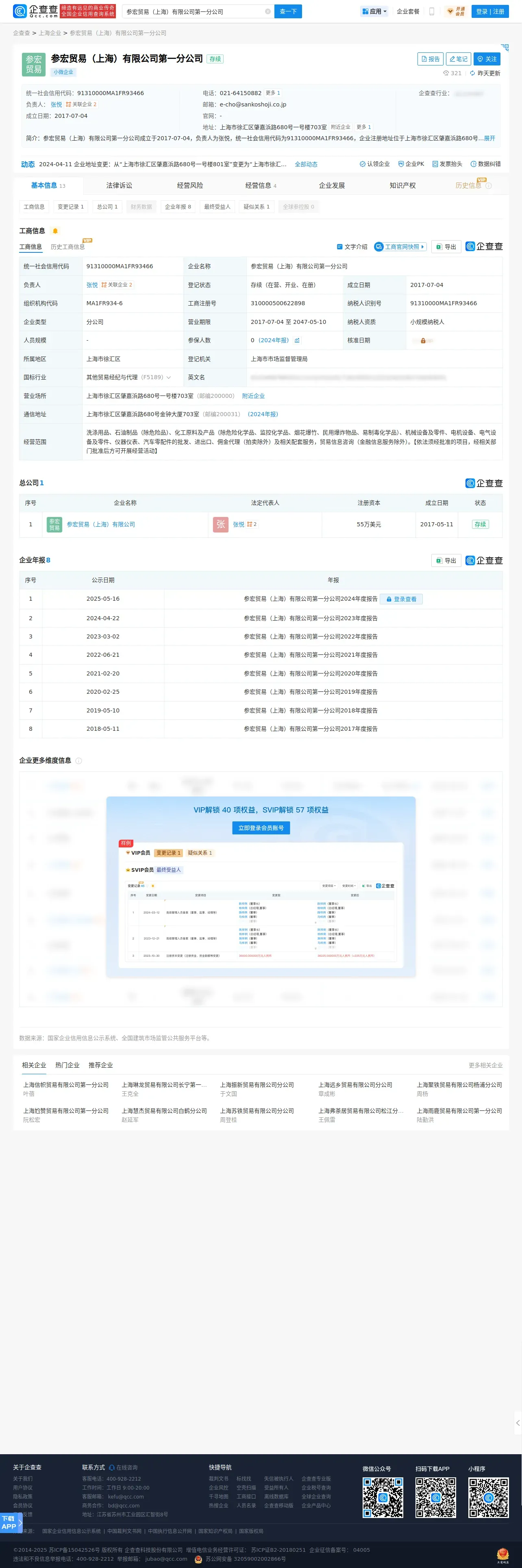This screenshot has height=1568, width=522.
Task: Expand 国标行业 F5189 chevron
Action: coord(169,378)
